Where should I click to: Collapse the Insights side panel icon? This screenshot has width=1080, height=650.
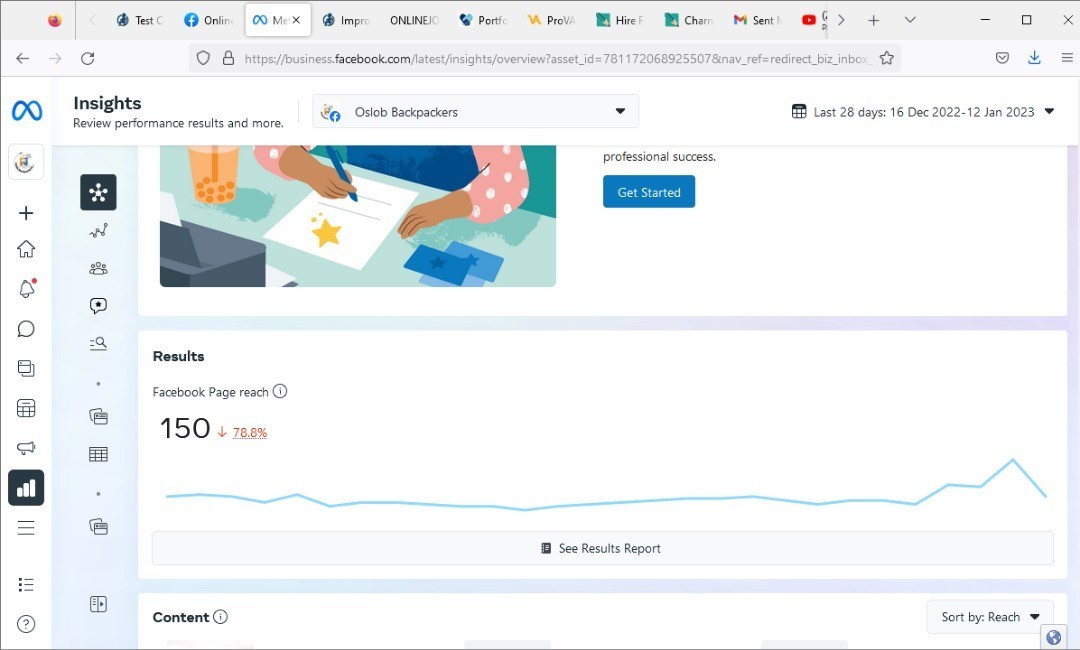(98, 604)
